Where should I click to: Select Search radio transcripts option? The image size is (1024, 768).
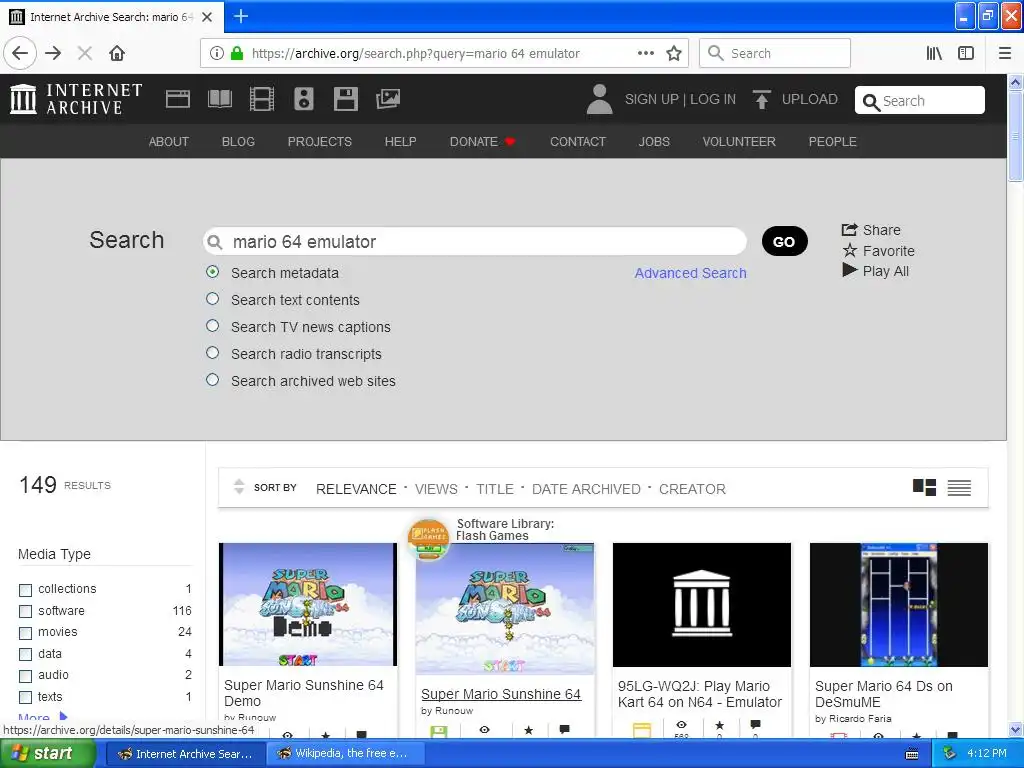click(x=212, y=353)
